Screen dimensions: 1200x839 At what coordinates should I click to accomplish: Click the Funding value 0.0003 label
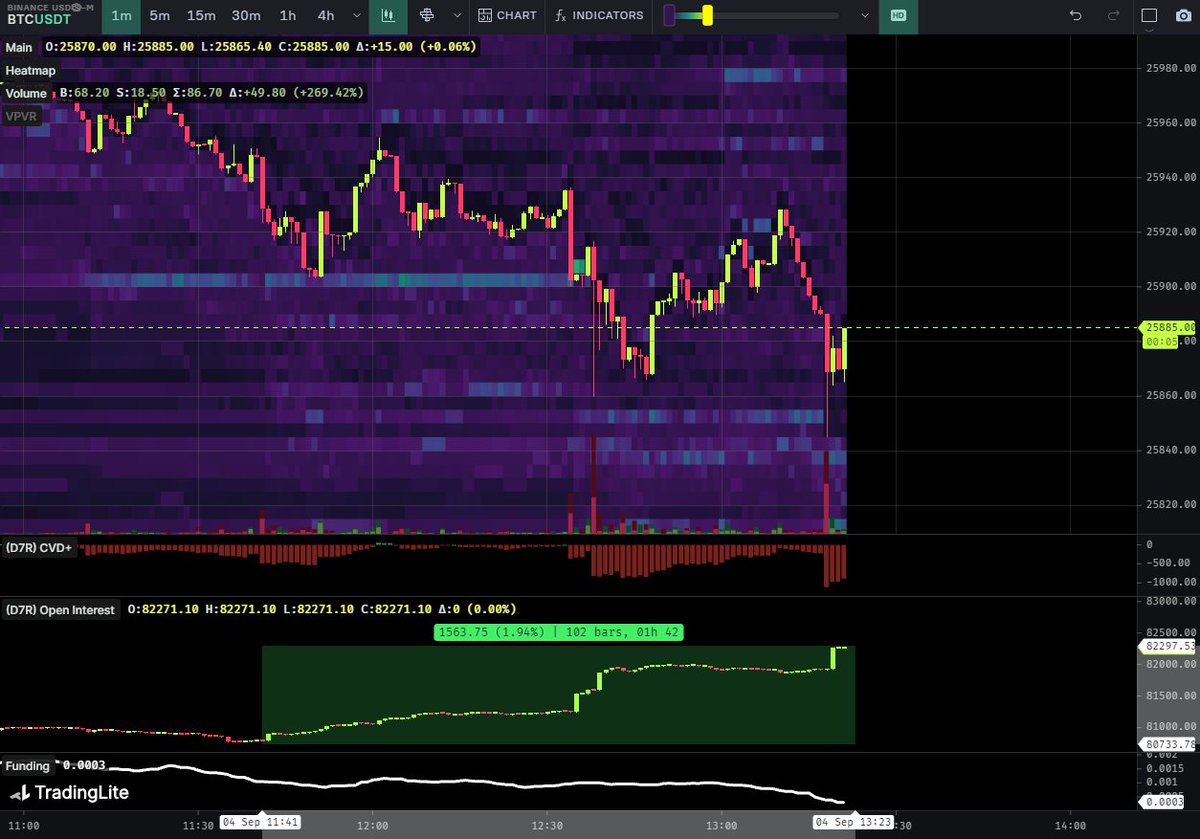click(84, 766)
